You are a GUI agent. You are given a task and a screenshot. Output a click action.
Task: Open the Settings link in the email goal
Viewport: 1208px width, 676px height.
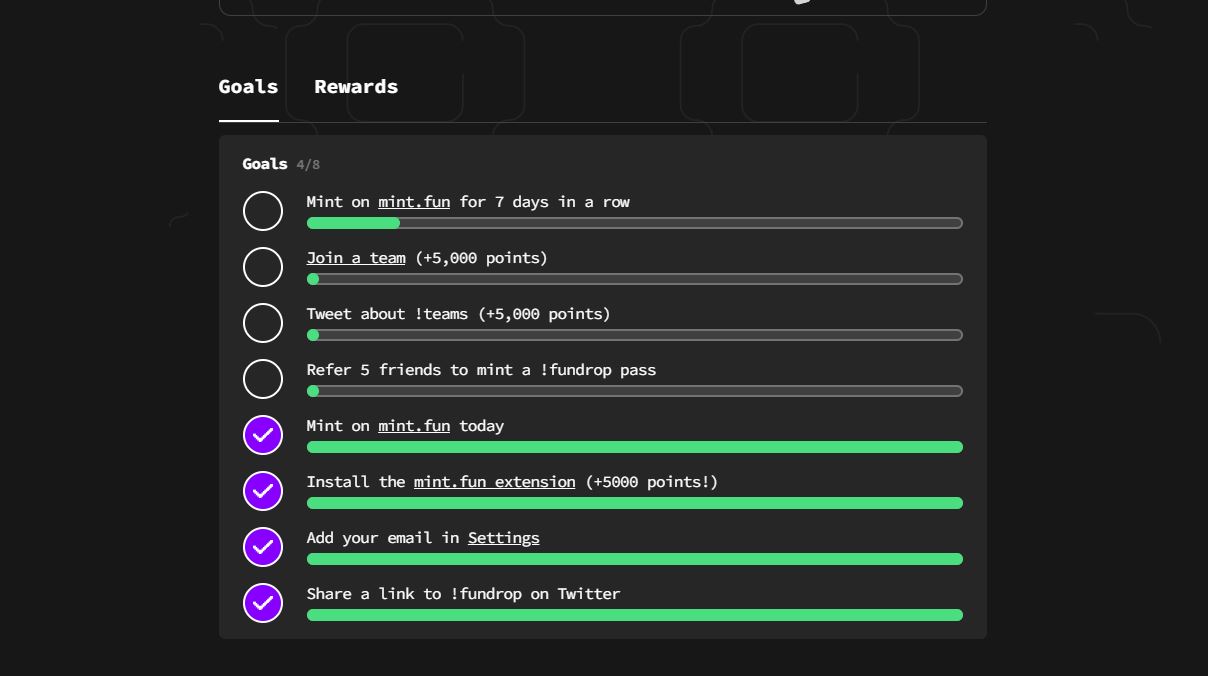(503, 538)
